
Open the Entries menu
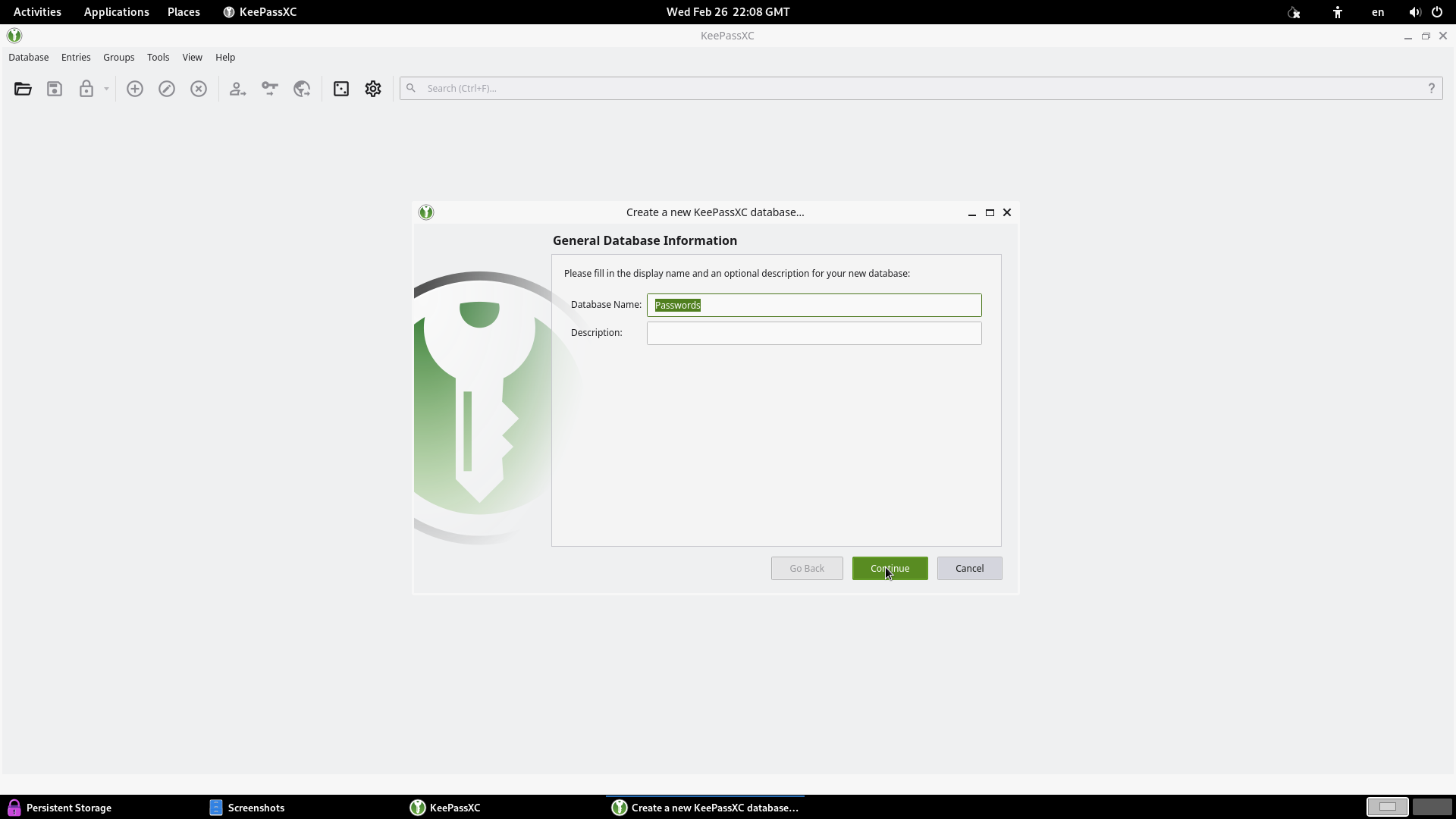point(76,58)
